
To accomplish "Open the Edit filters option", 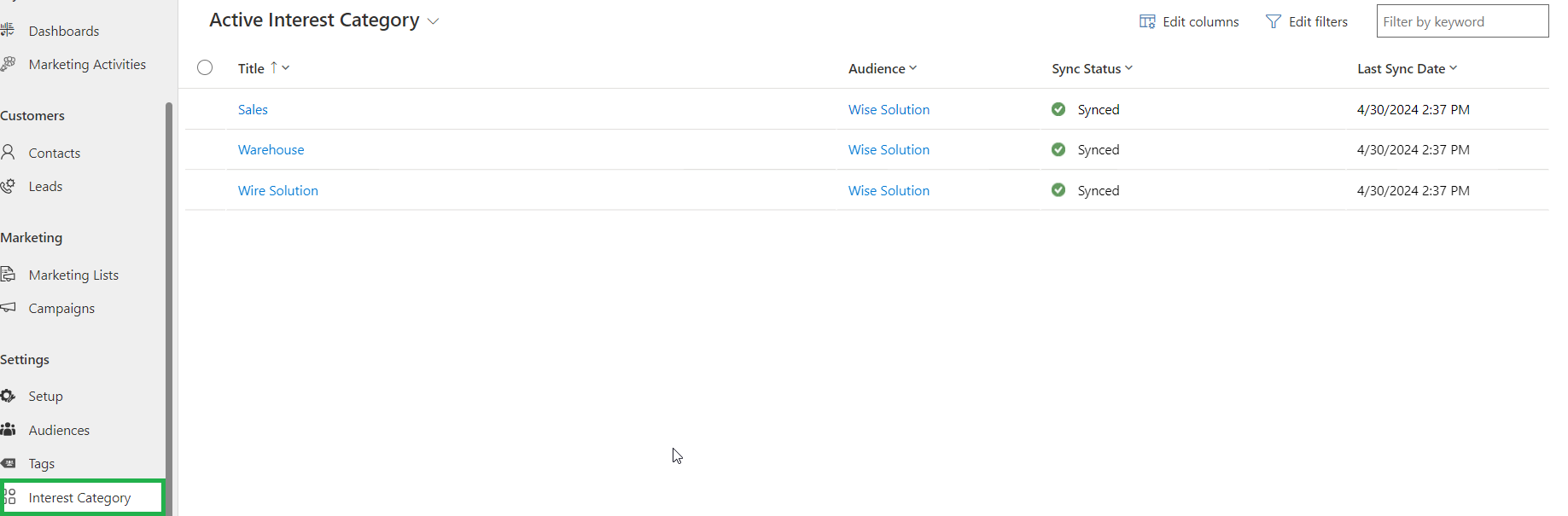I will click(x=1307, y=22).
